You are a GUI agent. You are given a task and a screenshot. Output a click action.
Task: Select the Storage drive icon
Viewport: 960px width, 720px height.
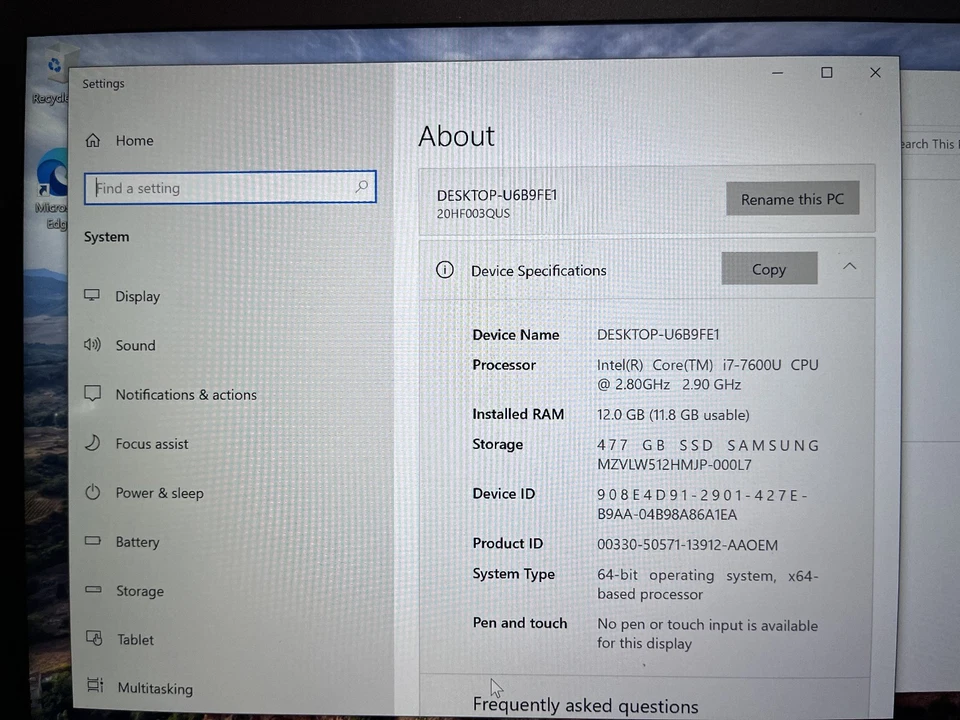(92, 590)
